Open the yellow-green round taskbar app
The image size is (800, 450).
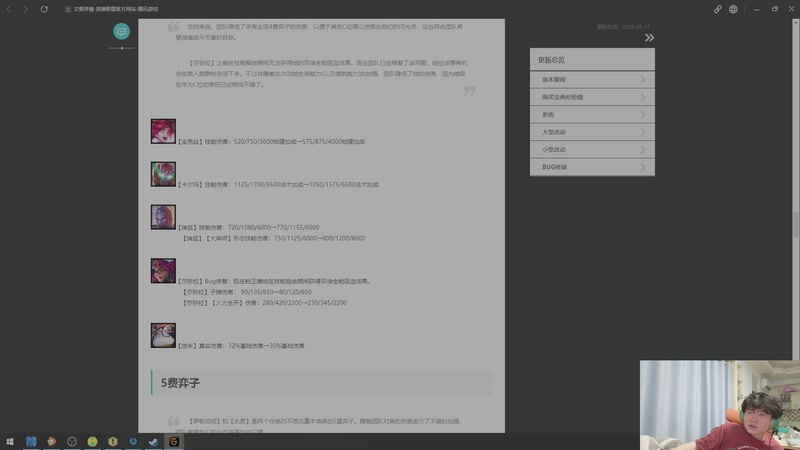coord(92,442)
